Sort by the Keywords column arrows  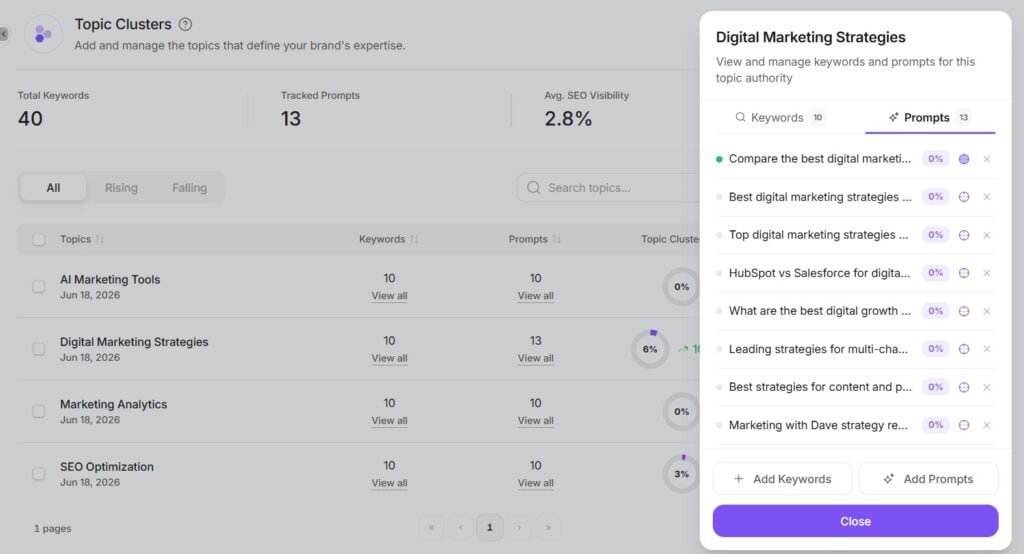click(414, 239)
